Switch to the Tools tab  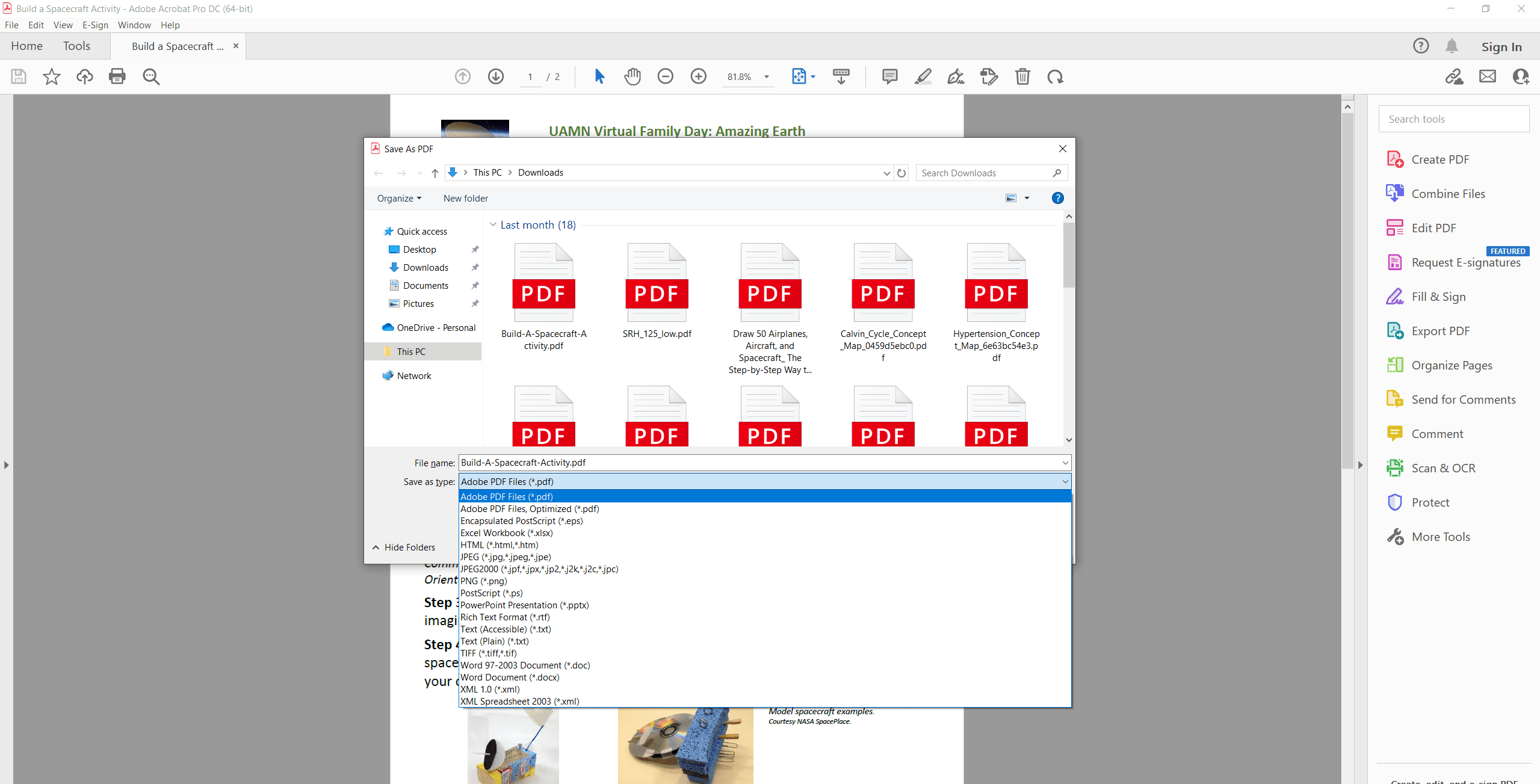click(x=76, y=46)
